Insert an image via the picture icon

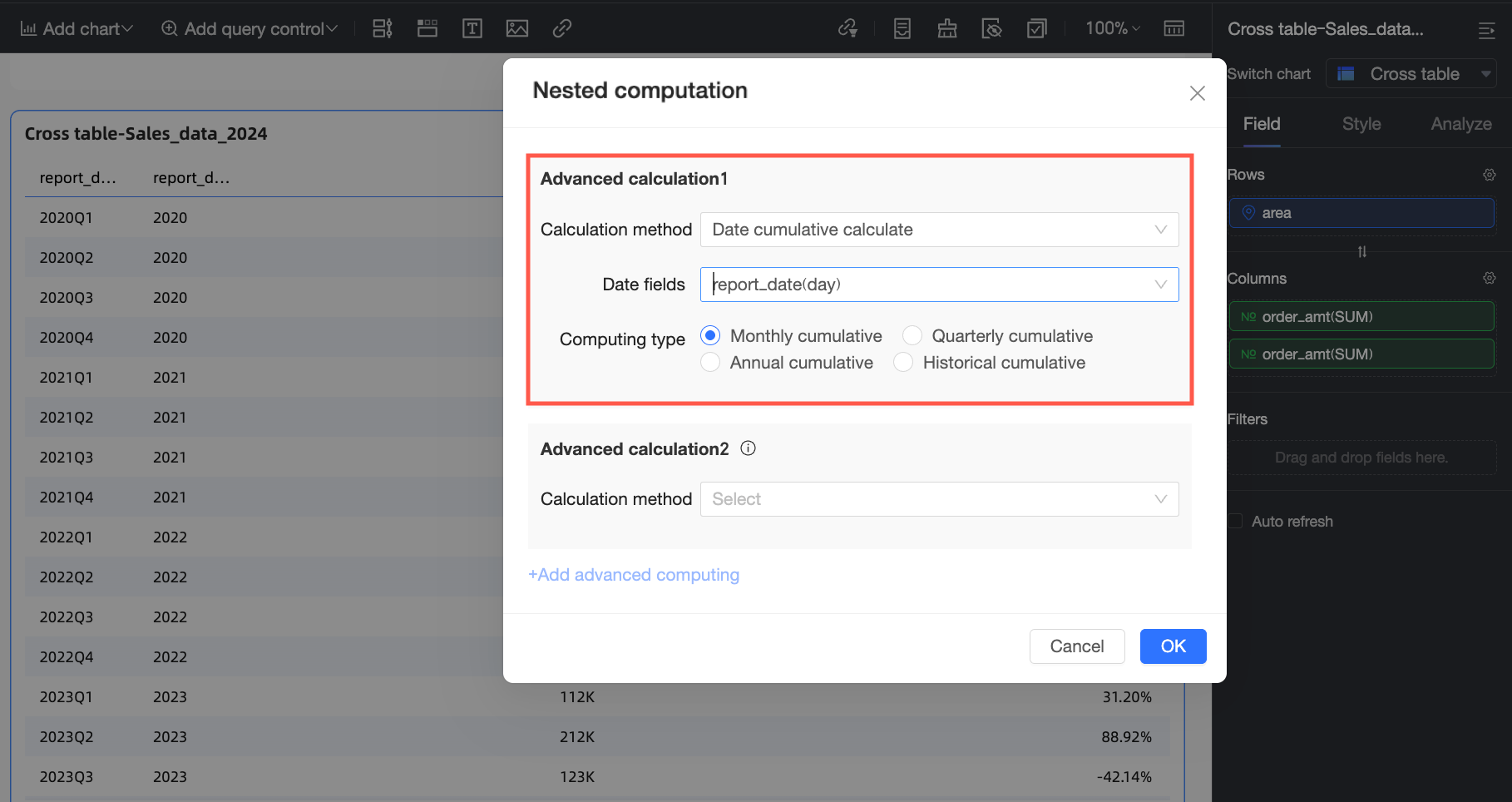coord(517,28)
